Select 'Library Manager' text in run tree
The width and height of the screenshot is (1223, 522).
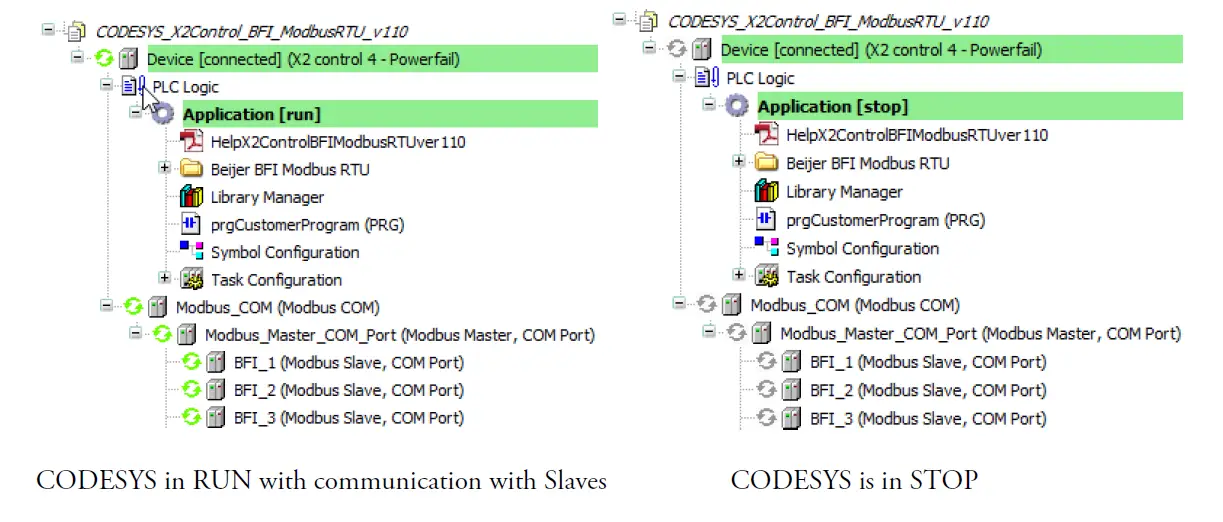[267, 198]
